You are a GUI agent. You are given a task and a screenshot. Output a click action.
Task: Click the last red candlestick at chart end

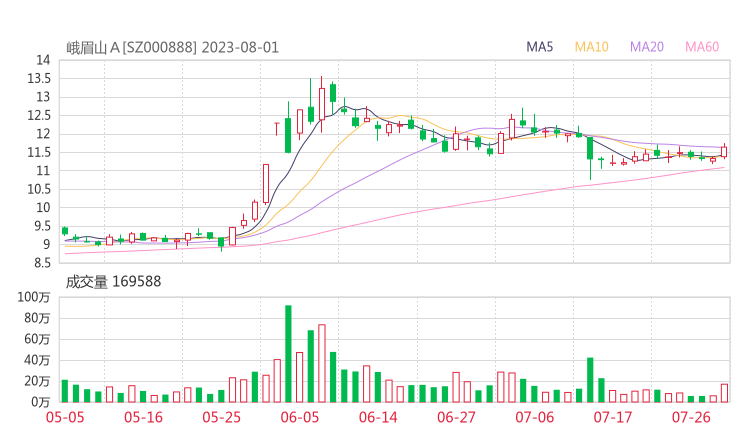[x=724, y=151]
